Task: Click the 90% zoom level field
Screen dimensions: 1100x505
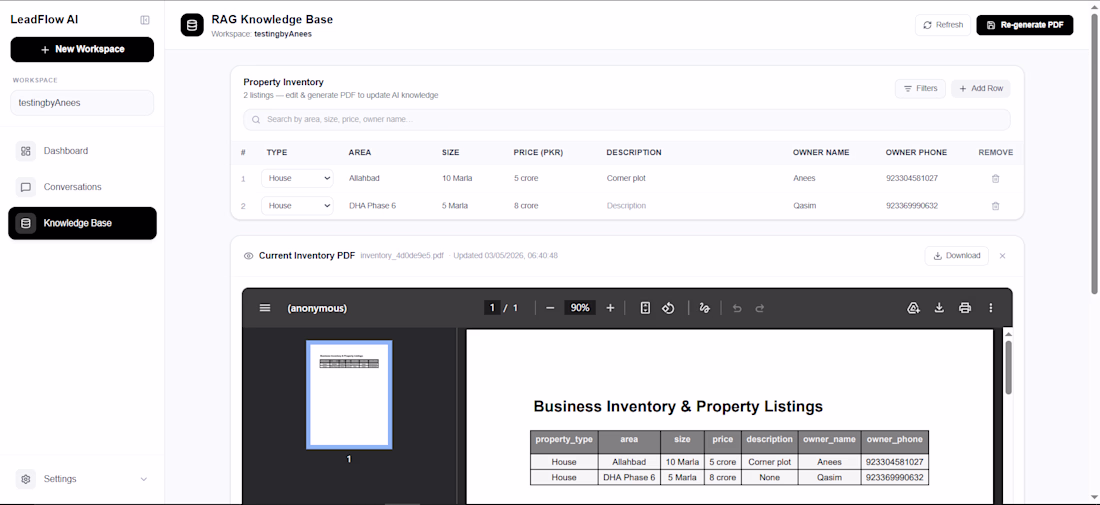Action: pos(580,308)
